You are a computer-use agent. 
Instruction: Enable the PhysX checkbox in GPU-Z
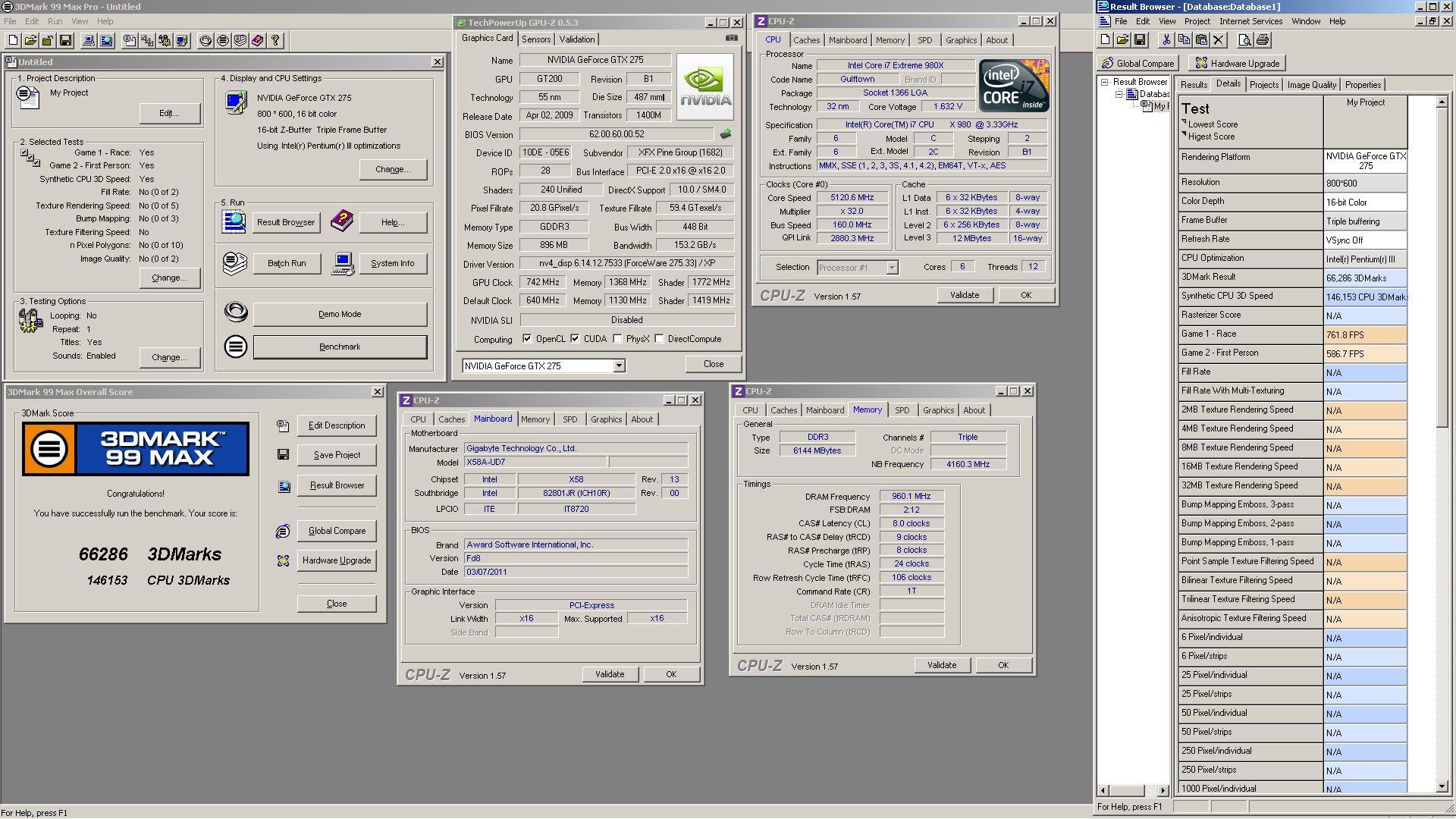pyautogui.click(x=617, y=339)
